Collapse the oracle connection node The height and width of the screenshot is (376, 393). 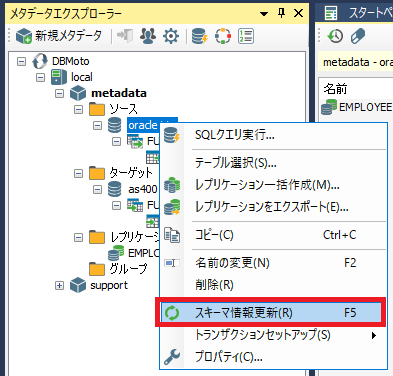tap(97, 125)
